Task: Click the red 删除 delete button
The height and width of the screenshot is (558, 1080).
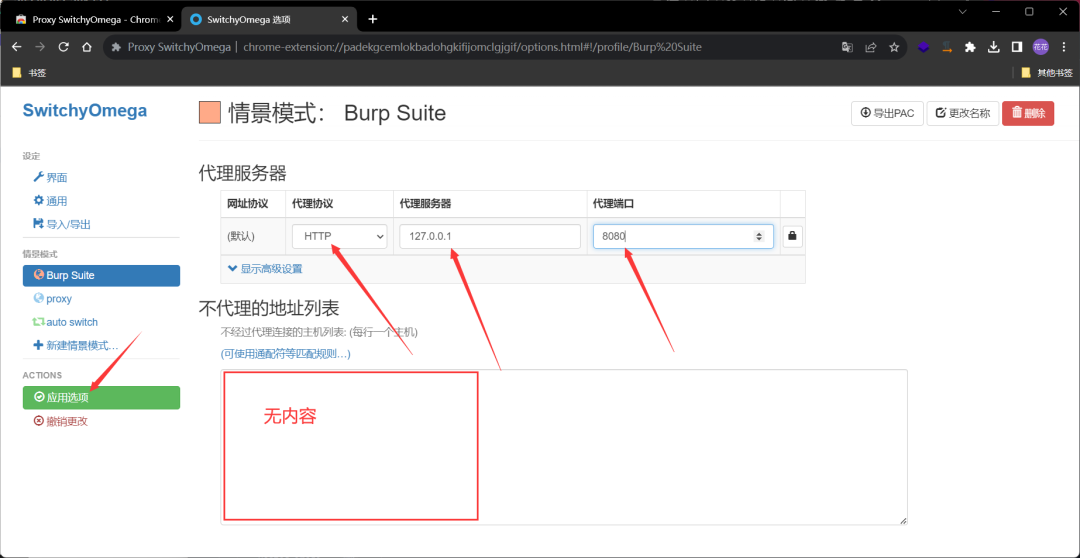Action: click(1027, 113)
